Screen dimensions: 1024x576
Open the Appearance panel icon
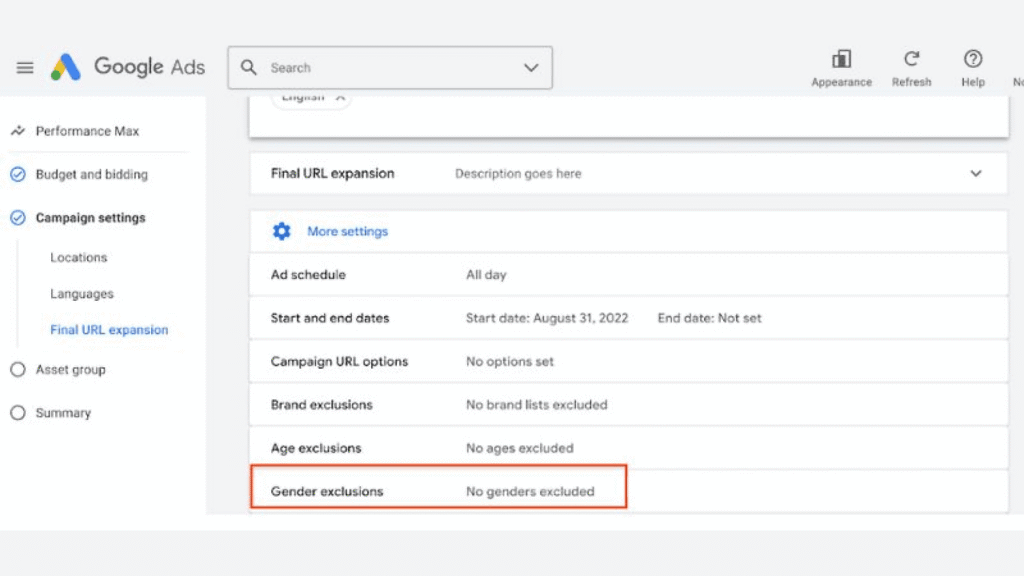click(841, 59)
